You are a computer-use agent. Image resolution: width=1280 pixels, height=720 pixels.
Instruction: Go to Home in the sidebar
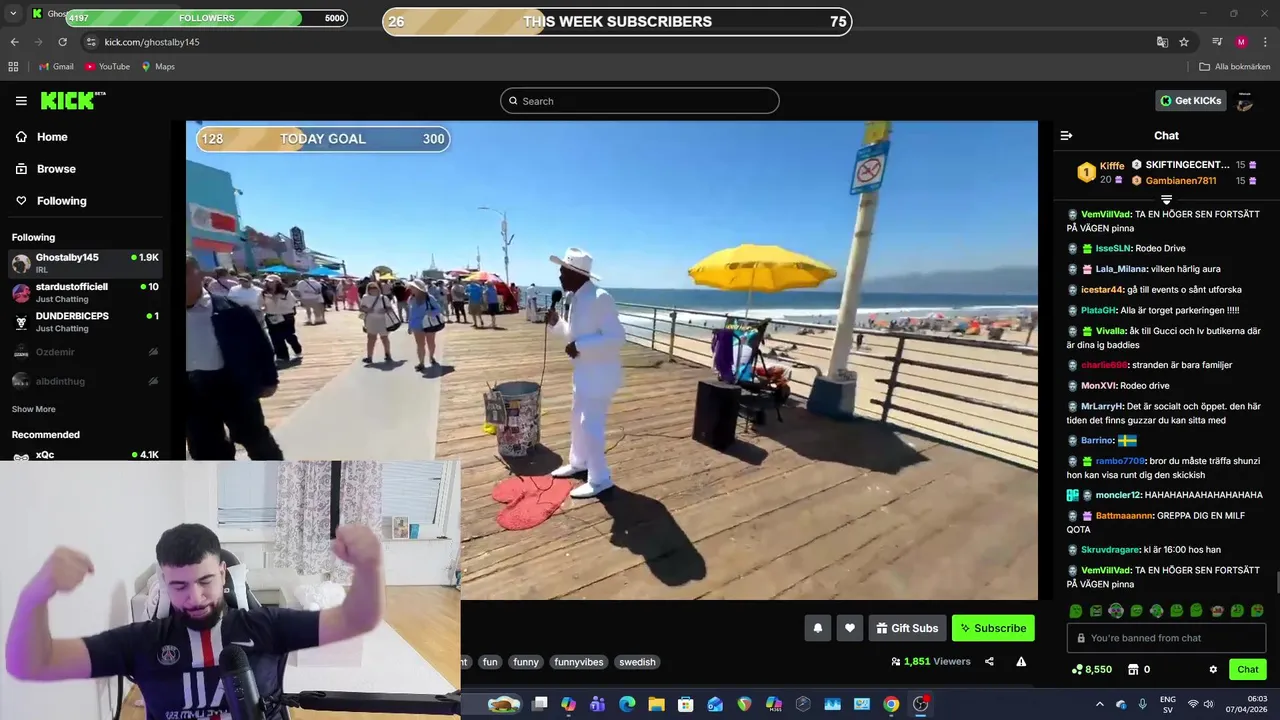click(85, 137)
